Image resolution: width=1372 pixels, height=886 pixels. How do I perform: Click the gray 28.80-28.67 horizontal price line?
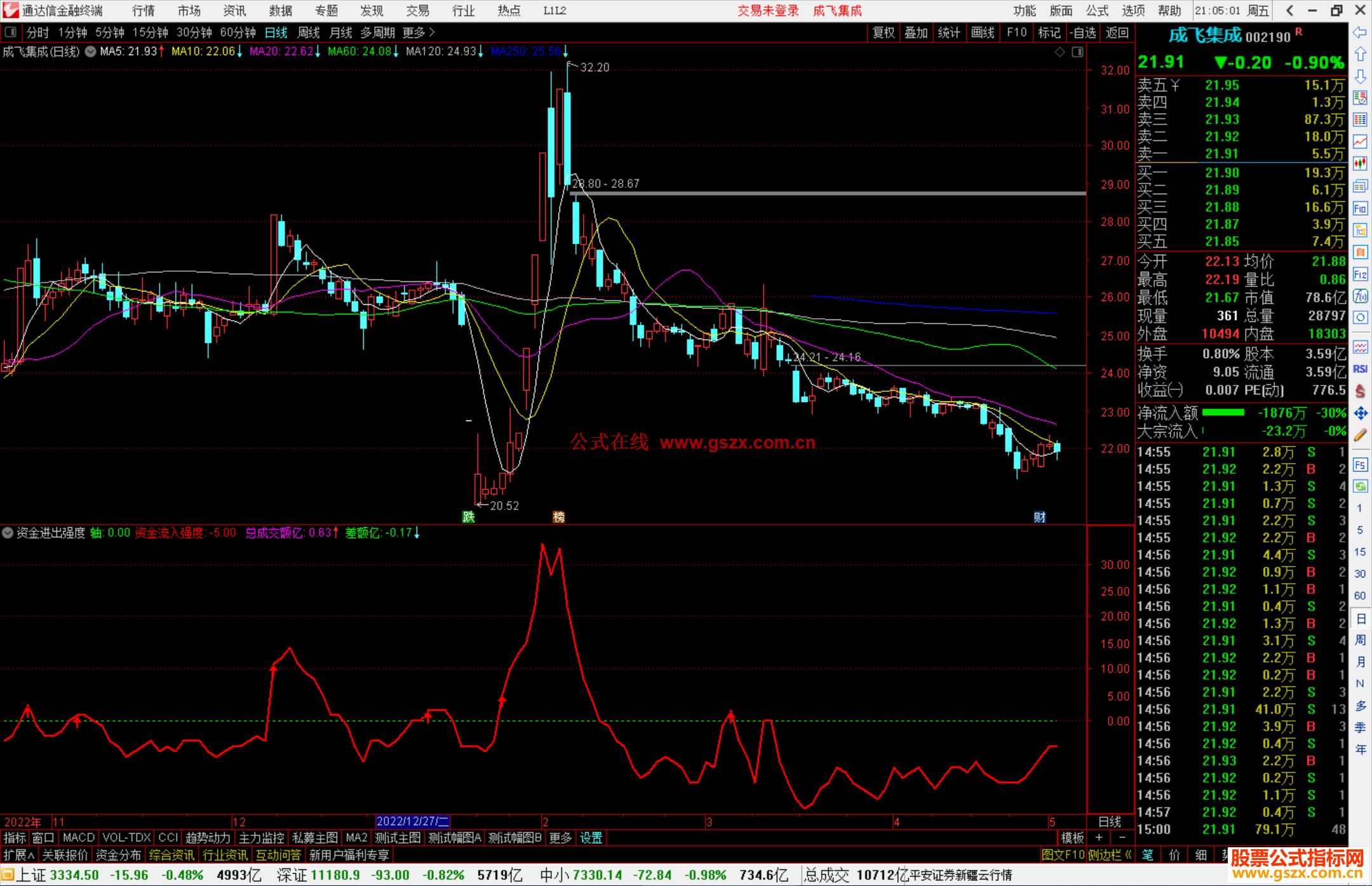826,193
